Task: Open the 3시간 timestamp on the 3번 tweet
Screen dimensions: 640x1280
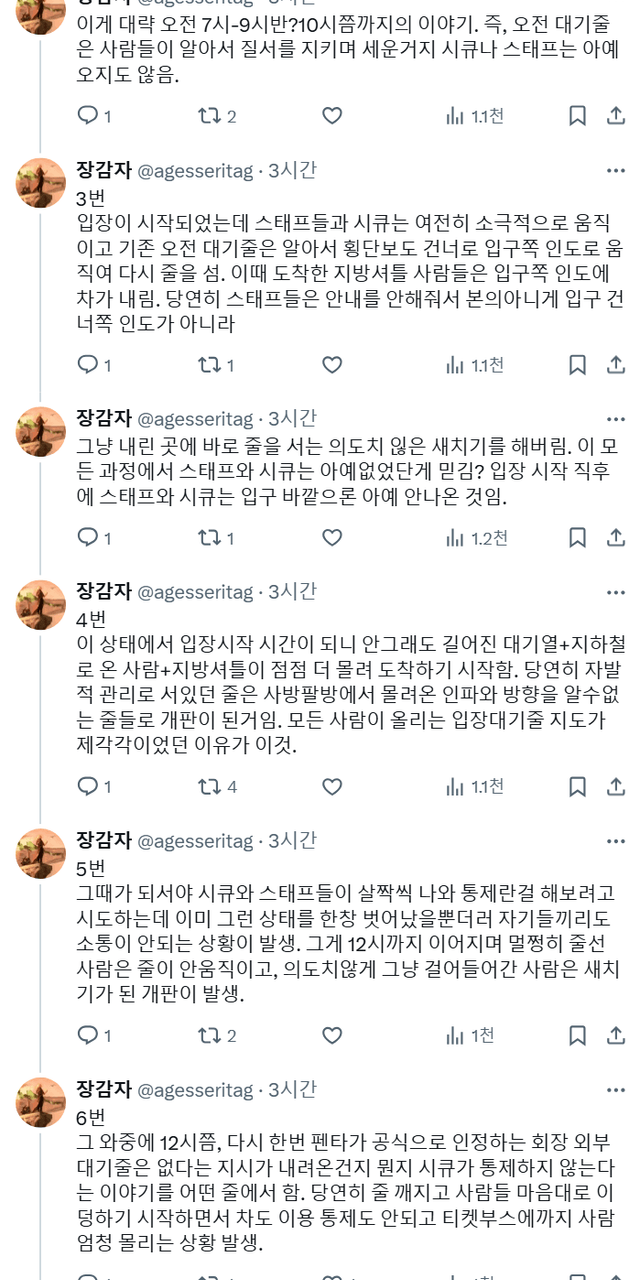Action: (x=292, y=171)
